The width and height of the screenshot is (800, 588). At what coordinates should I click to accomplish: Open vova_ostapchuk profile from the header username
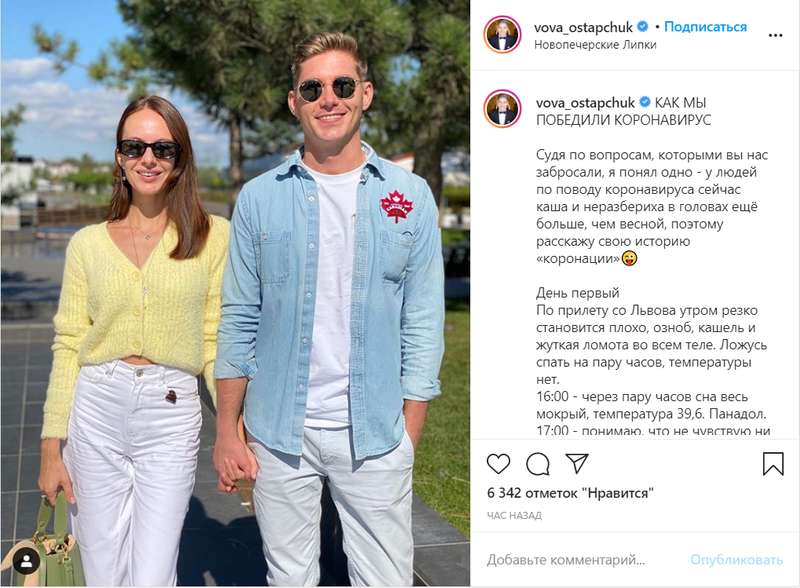pos(584,27)
